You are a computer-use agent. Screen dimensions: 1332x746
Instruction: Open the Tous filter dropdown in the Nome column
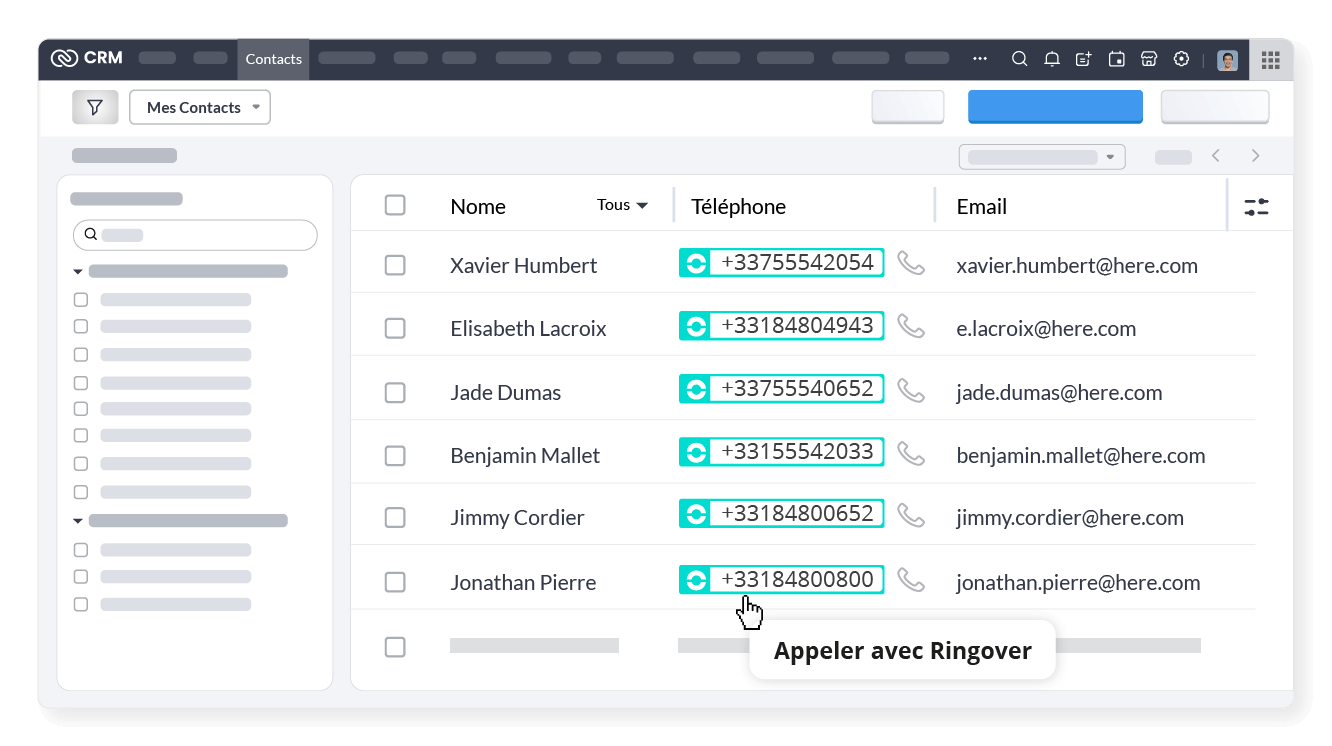621,204
